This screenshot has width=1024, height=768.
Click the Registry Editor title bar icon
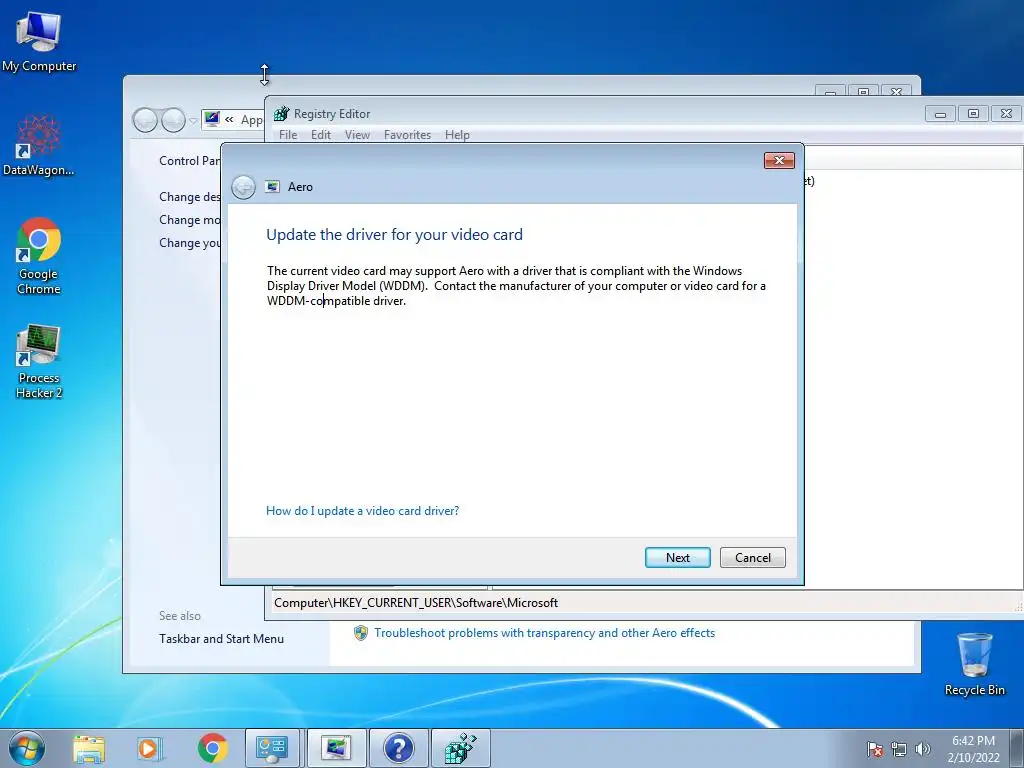[x=281, y=114]
